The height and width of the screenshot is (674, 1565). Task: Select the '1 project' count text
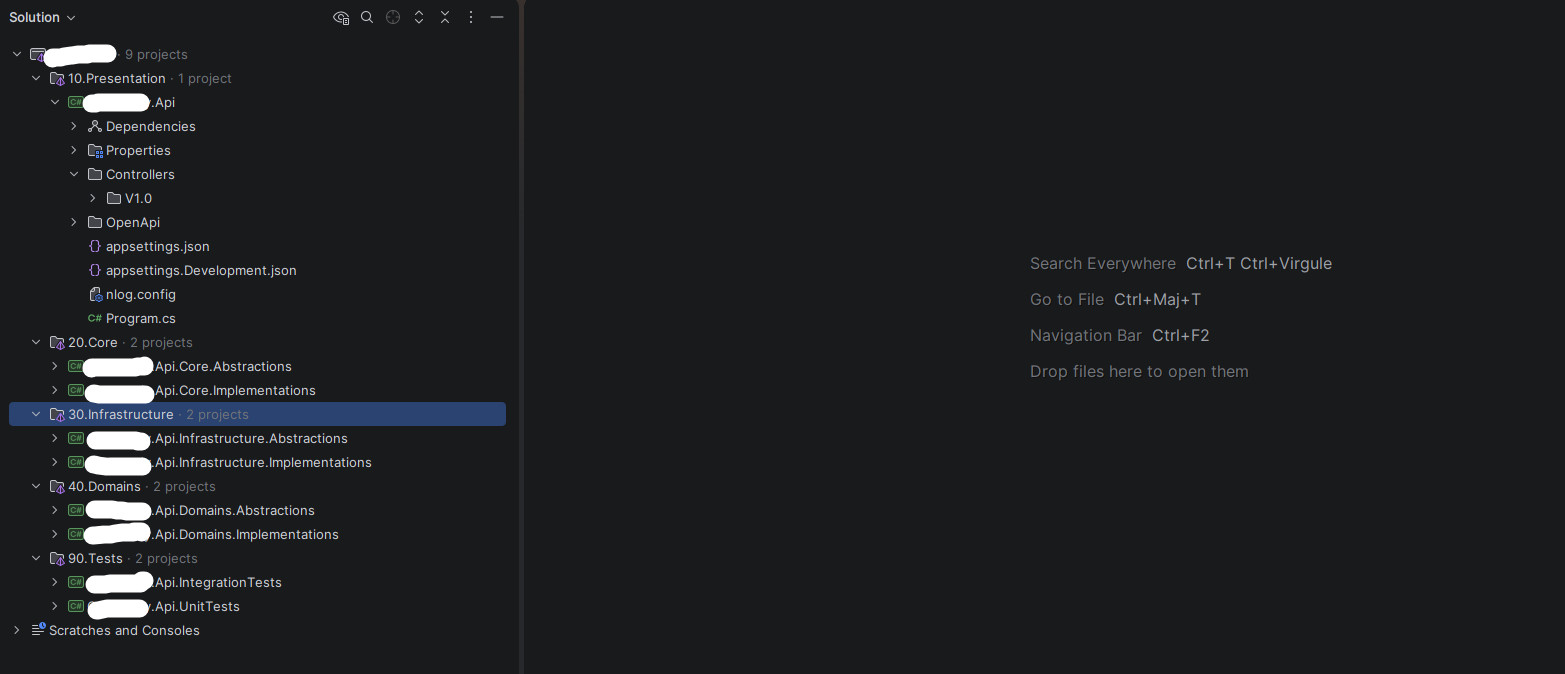205,78
